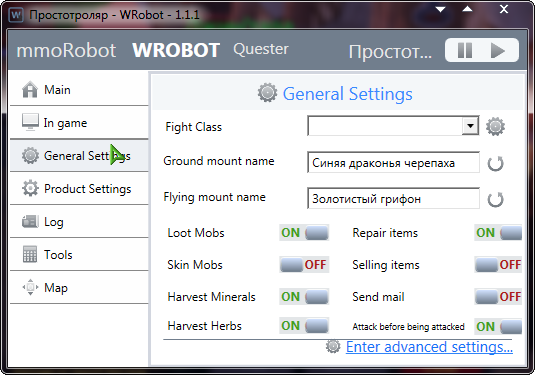This screenshot has height=375, width=535.
Task: Toggle Loot Mobs switch off
Action: coord(304,233)
